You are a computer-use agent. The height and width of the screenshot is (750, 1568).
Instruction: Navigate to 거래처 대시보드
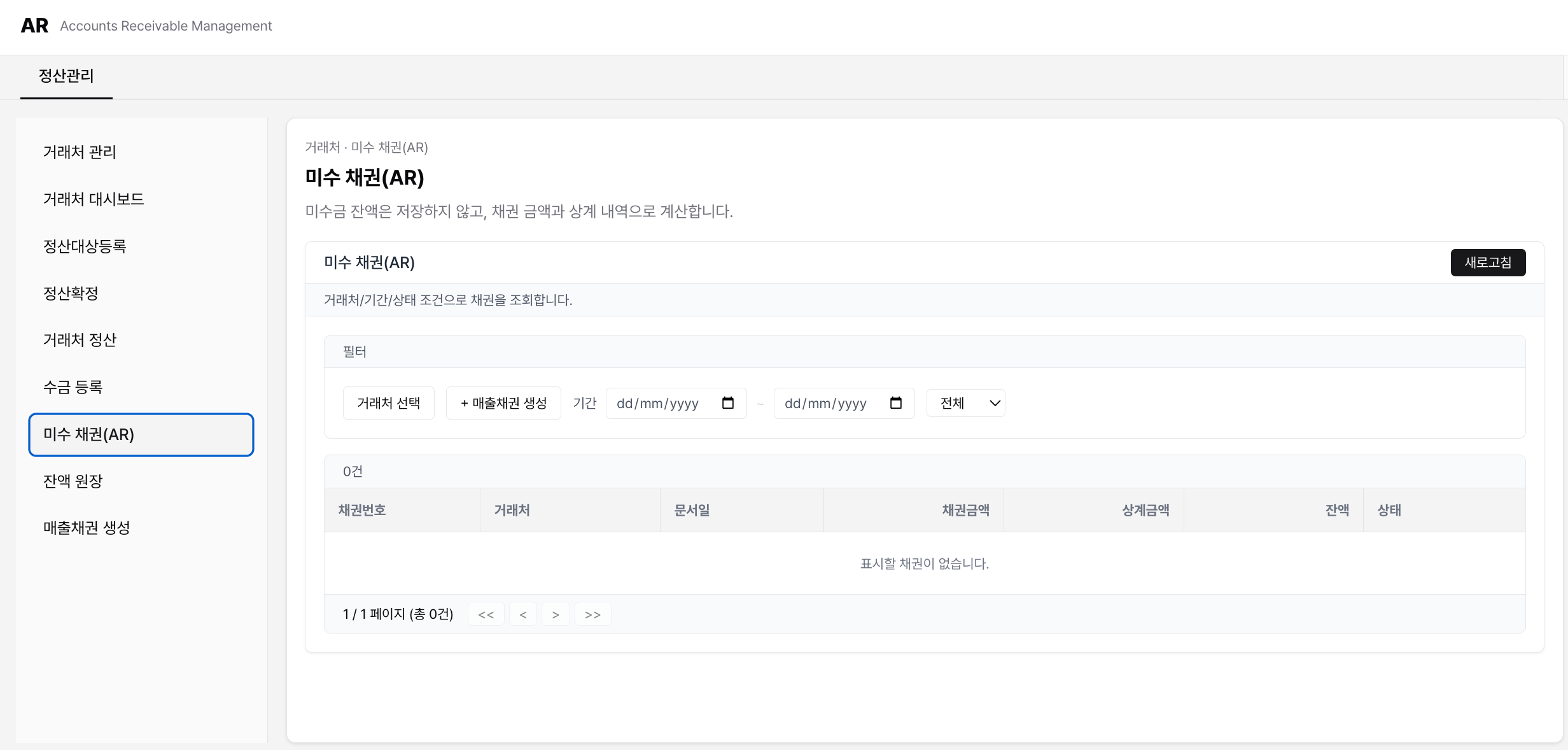point(94,199)
